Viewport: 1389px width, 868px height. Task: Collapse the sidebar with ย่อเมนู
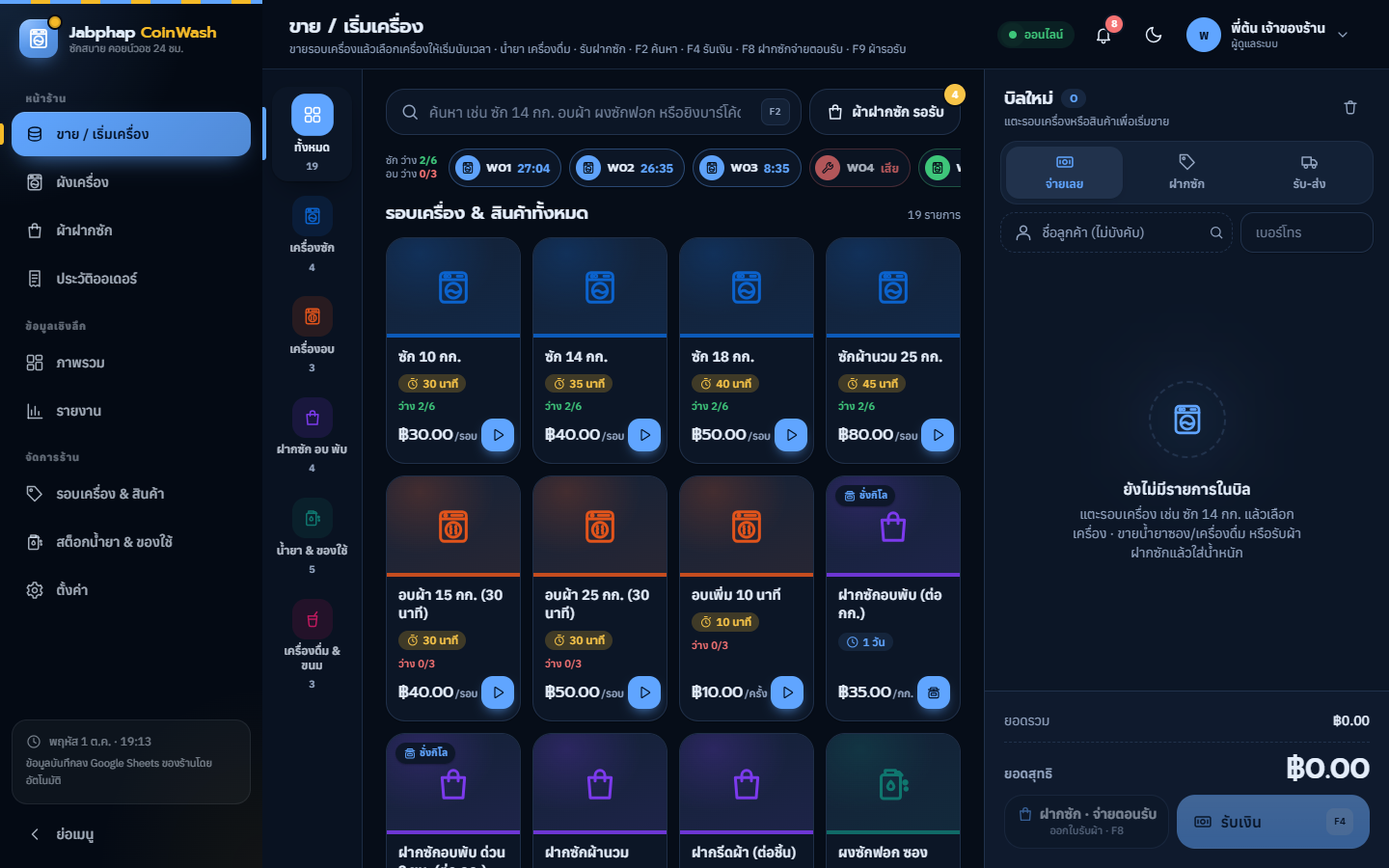coord(131,834)
